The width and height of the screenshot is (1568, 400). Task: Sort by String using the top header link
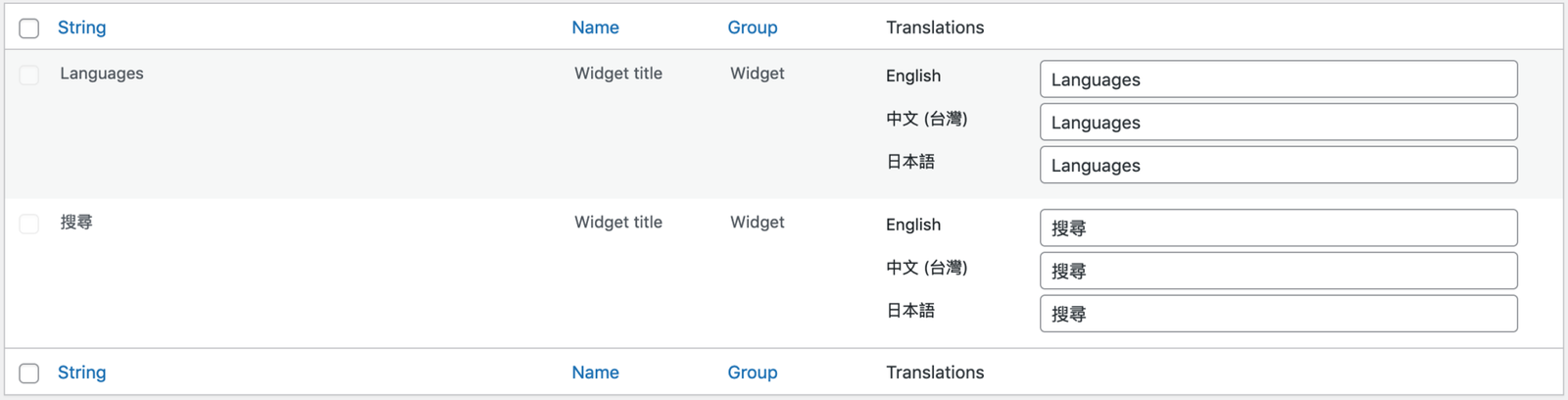(x=81, y=27)
